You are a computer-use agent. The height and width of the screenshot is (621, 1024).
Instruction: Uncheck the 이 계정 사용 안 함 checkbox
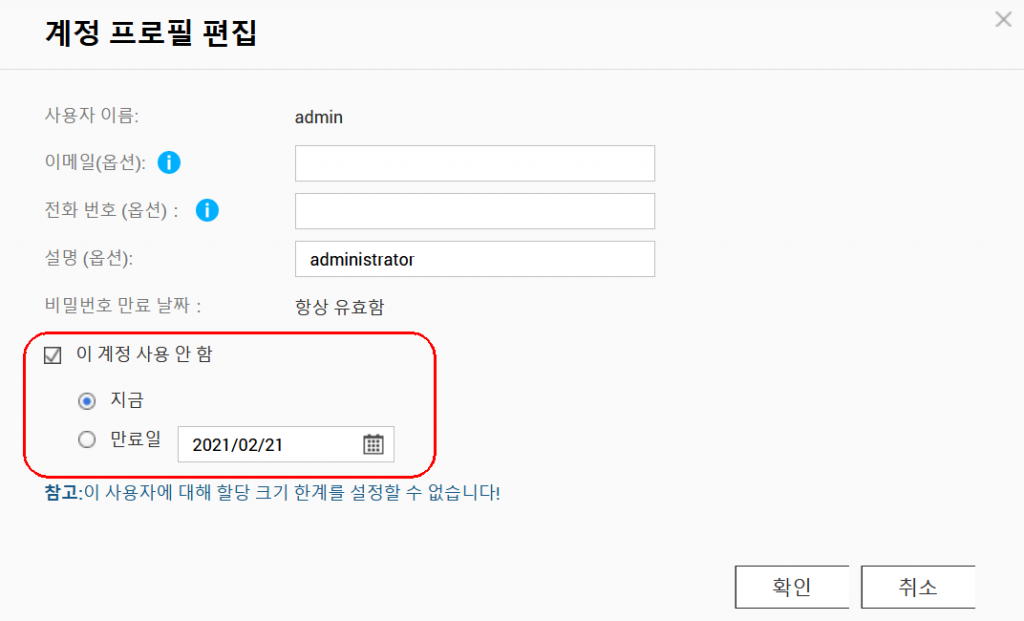pos(52,355)
